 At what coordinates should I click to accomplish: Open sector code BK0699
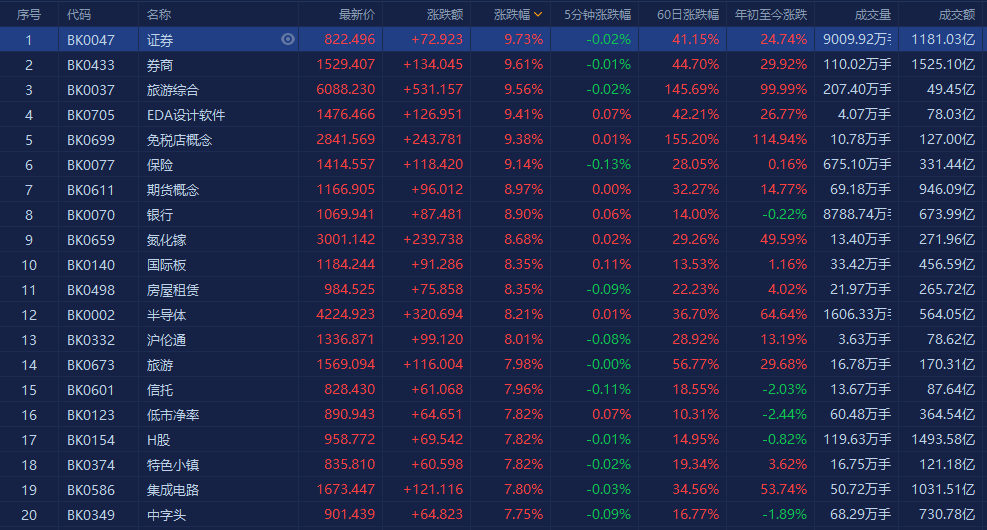[x=91, y=140]
